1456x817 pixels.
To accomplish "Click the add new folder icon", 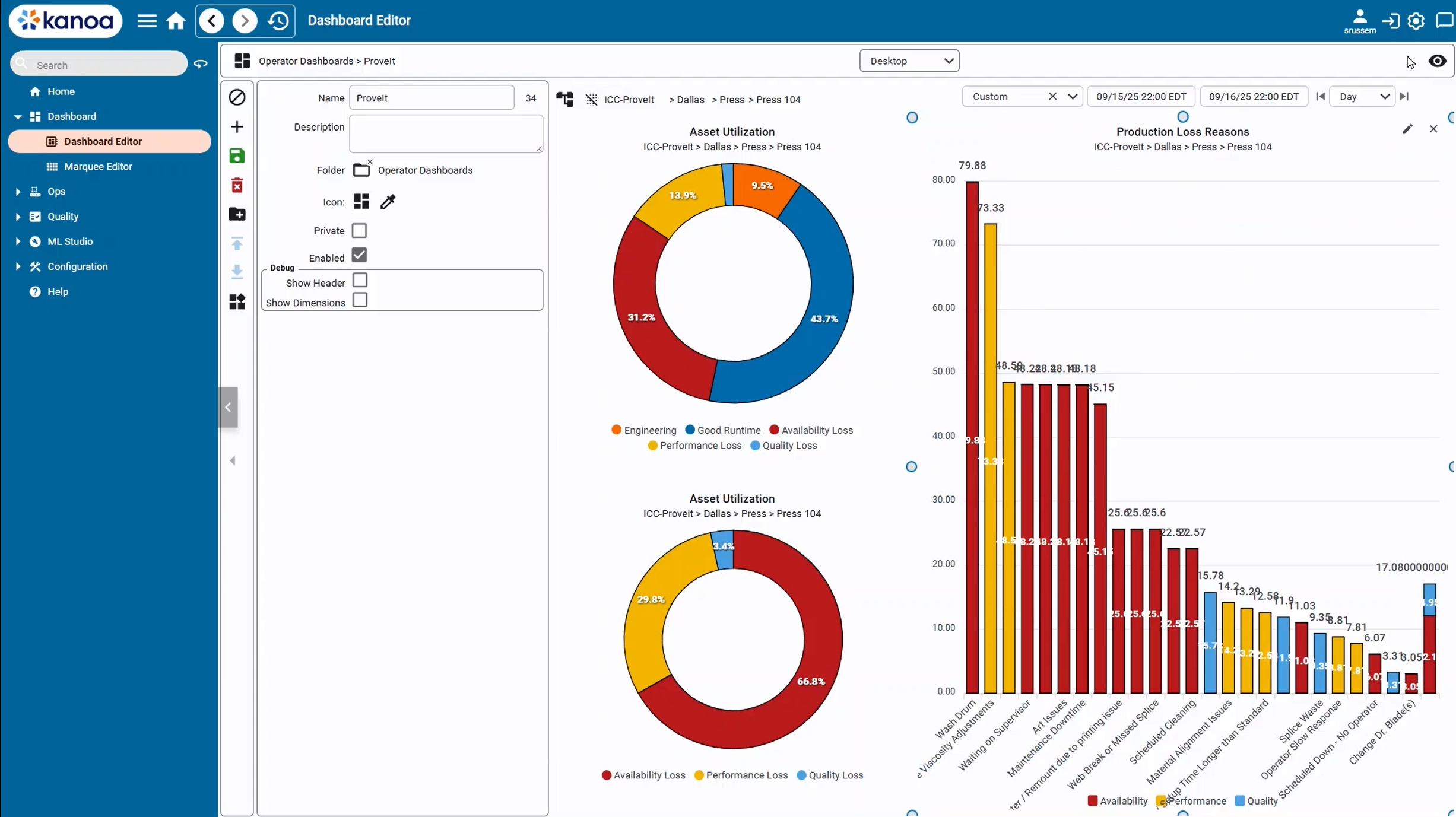I will click(237, 214).
